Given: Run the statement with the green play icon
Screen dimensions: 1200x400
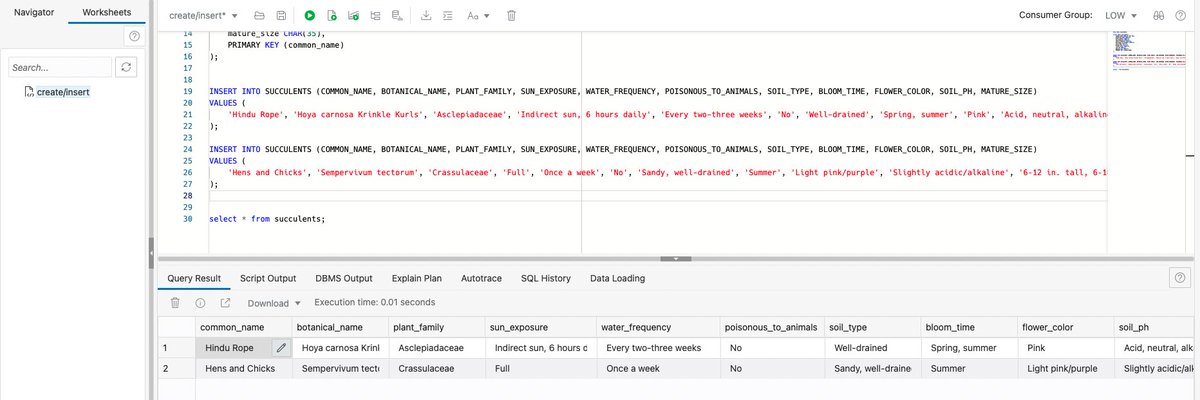Looking at the screenshot, I should pos(310,16).
